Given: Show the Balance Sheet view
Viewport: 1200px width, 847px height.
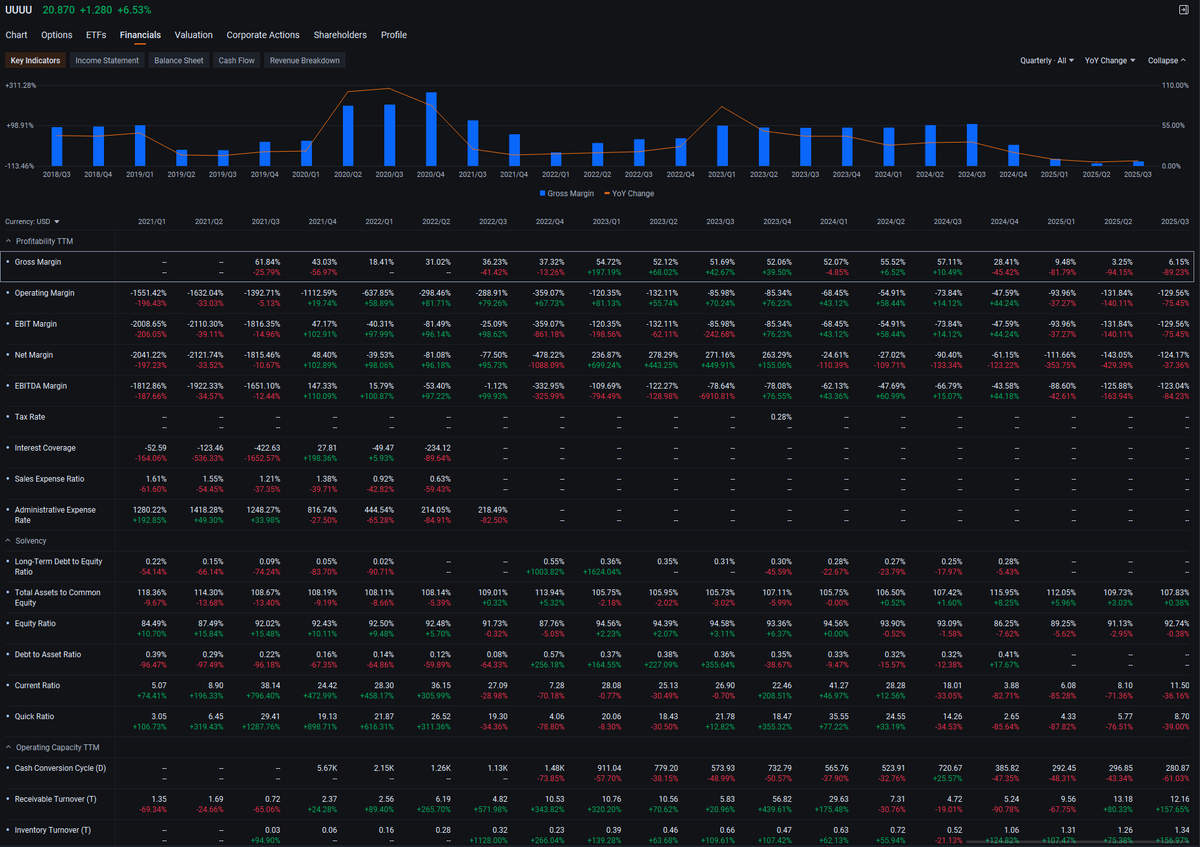Looking at the screenshot, I should [179, 60].
